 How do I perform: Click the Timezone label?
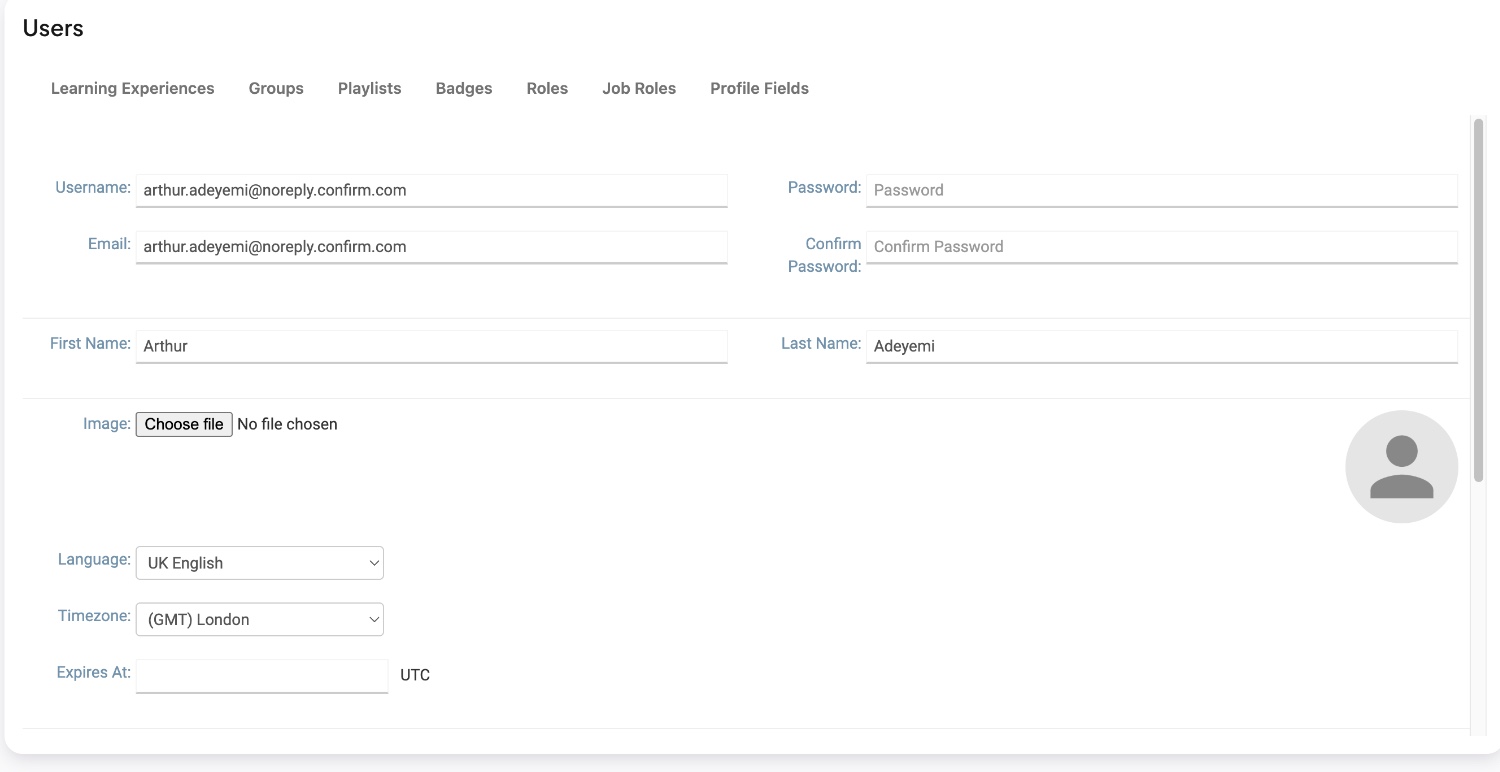[x=94, y=616]
